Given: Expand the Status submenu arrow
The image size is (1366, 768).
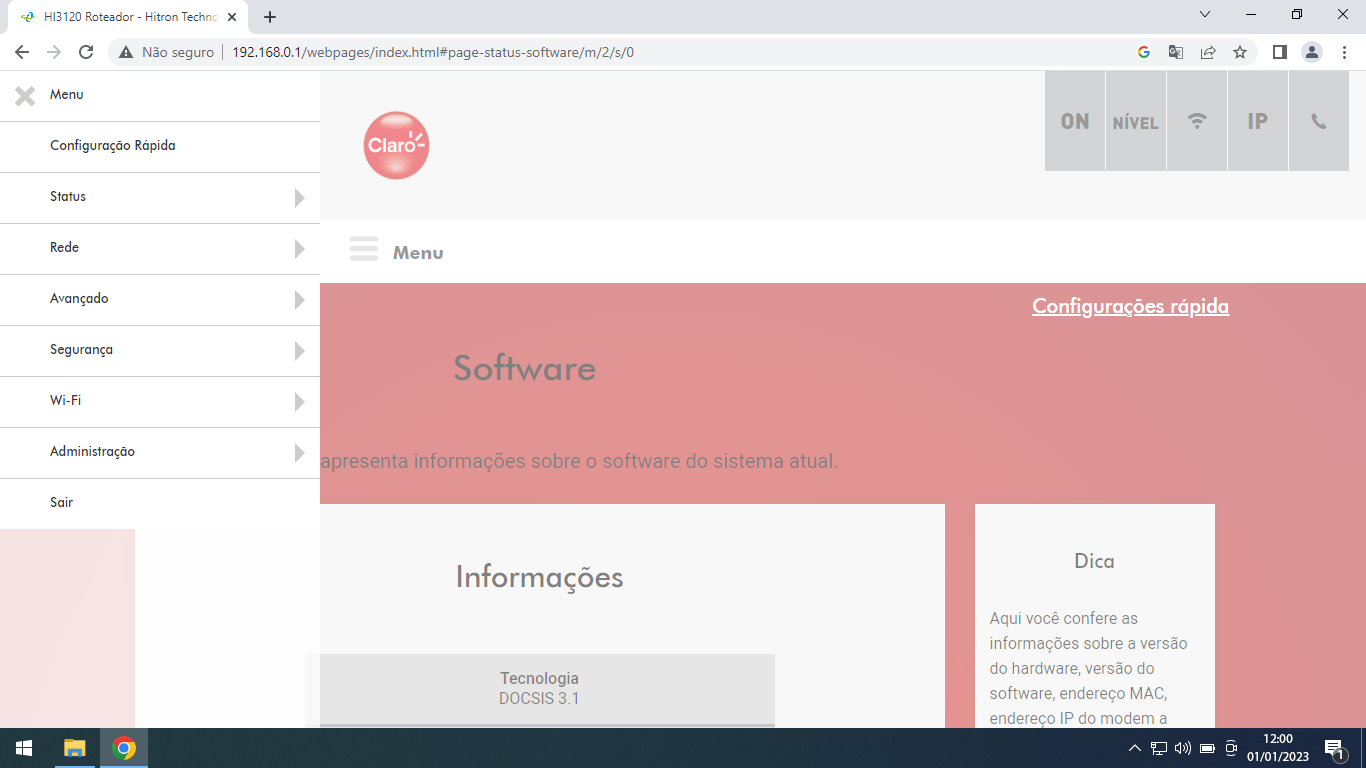Looking at the screenshot, I should (x=299, y=198).
